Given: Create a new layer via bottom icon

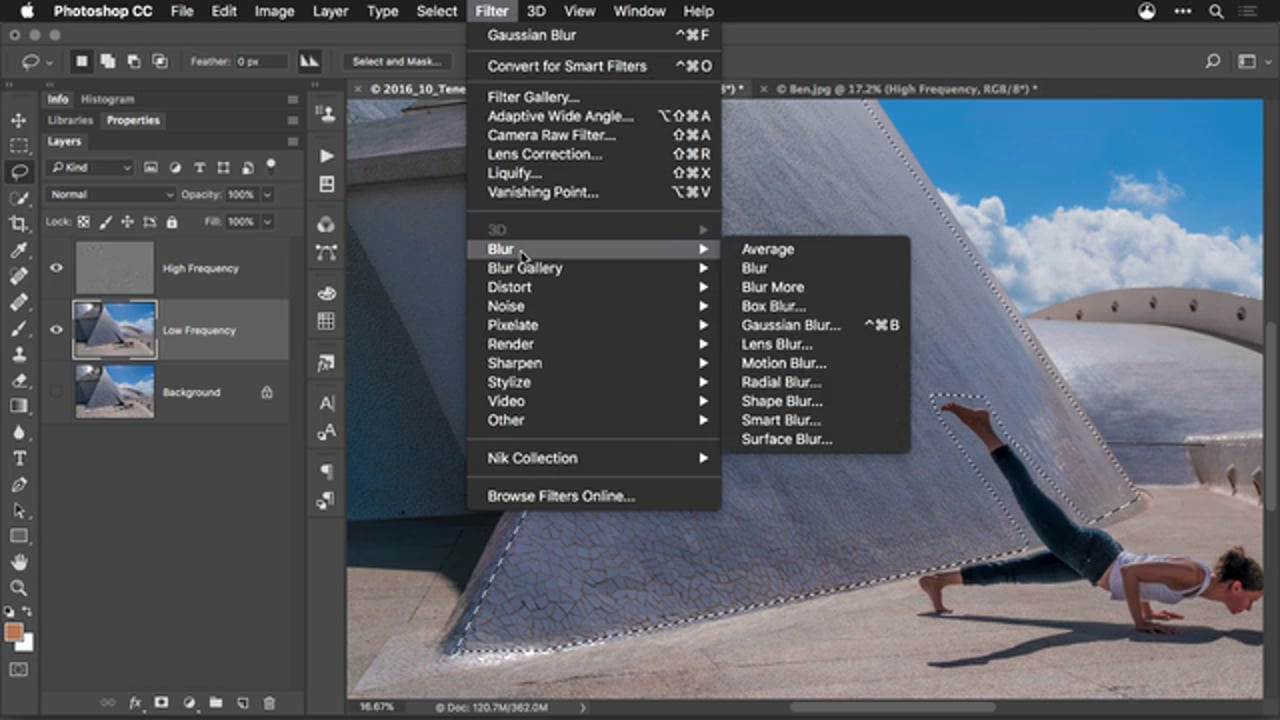Looking at the screenshot, I should [x=242, y=703].
